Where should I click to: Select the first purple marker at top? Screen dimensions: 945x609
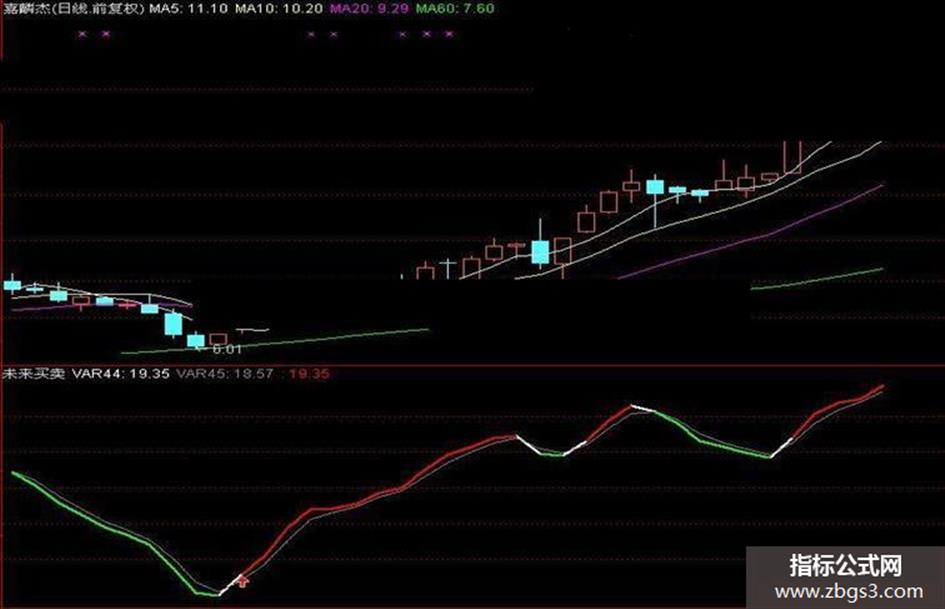tap(83, 34)
